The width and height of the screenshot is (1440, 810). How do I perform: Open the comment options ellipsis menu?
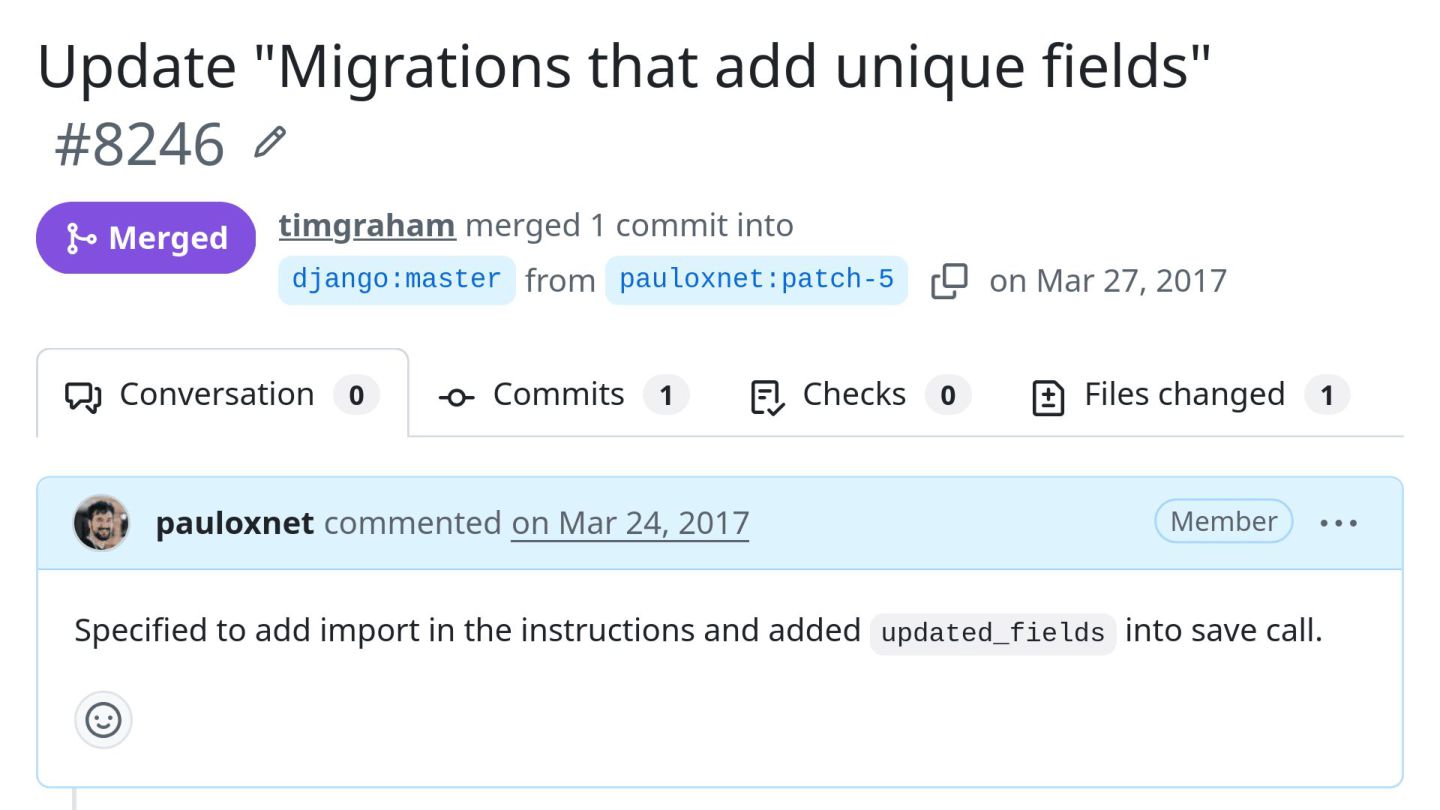click(1338, 522)
